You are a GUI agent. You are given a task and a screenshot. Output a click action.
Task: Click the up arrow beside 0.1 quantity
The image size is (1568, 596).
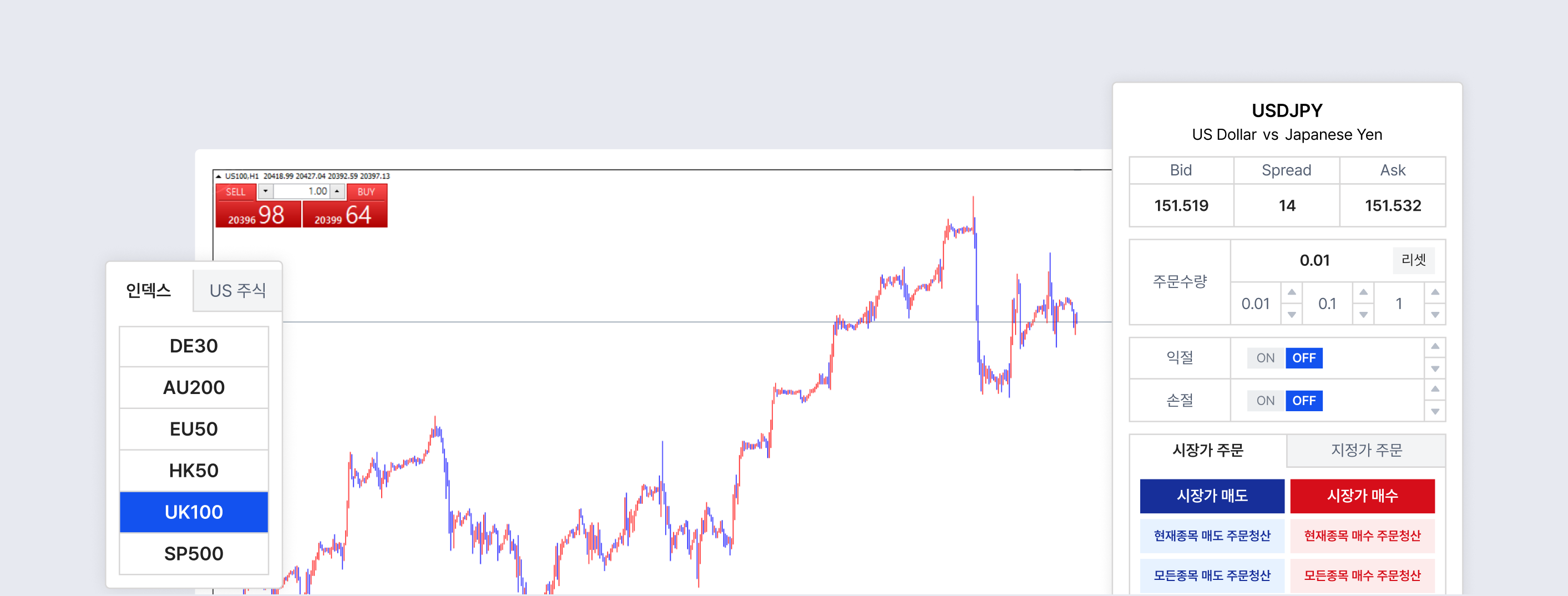pos(1363,292)
